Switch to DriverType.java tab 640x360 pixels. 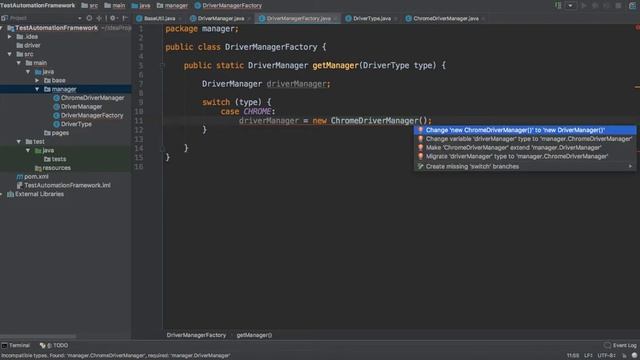tap(372, 18)
